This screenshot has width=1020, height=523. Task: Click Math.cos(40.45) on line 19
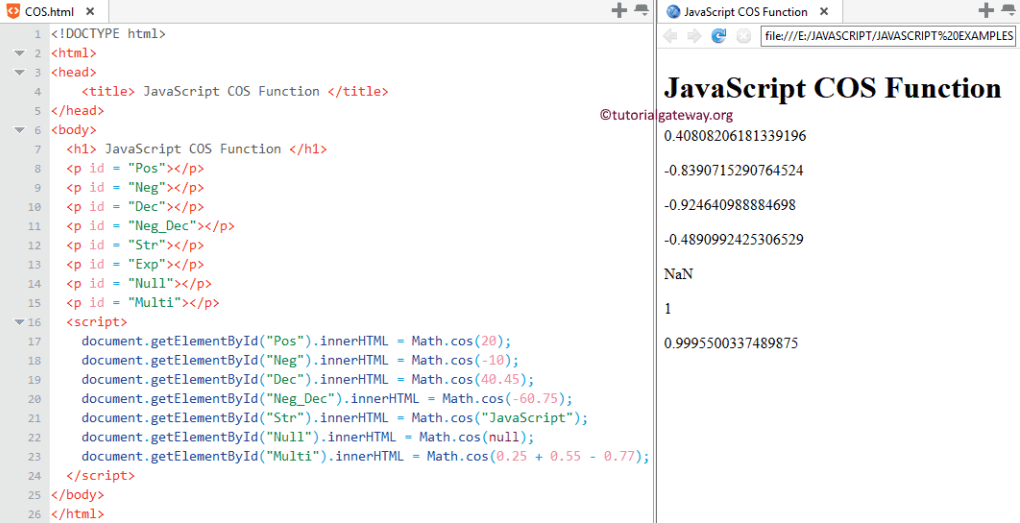[x=469, y=379]
